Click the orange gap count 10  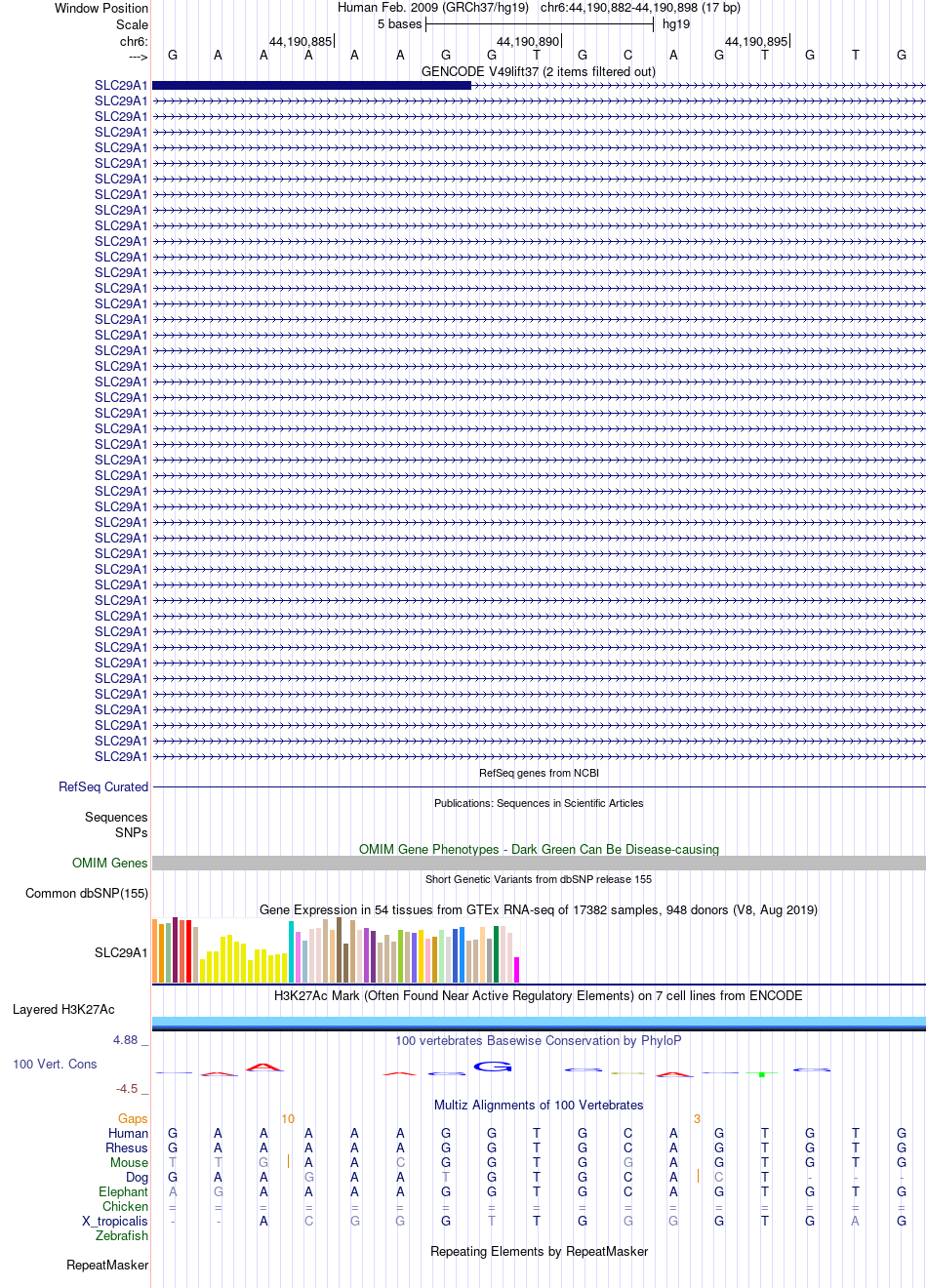click(x=288, y=1119)
